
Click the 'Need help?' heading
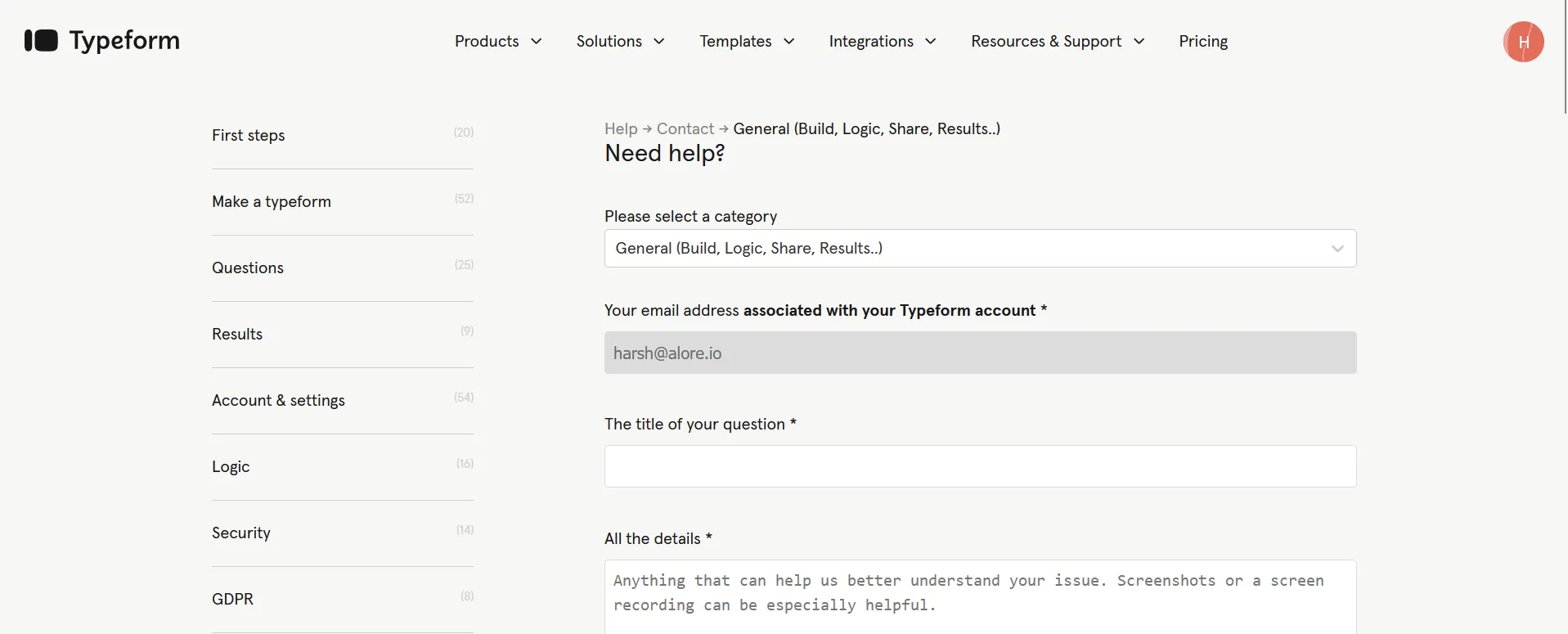665,153
